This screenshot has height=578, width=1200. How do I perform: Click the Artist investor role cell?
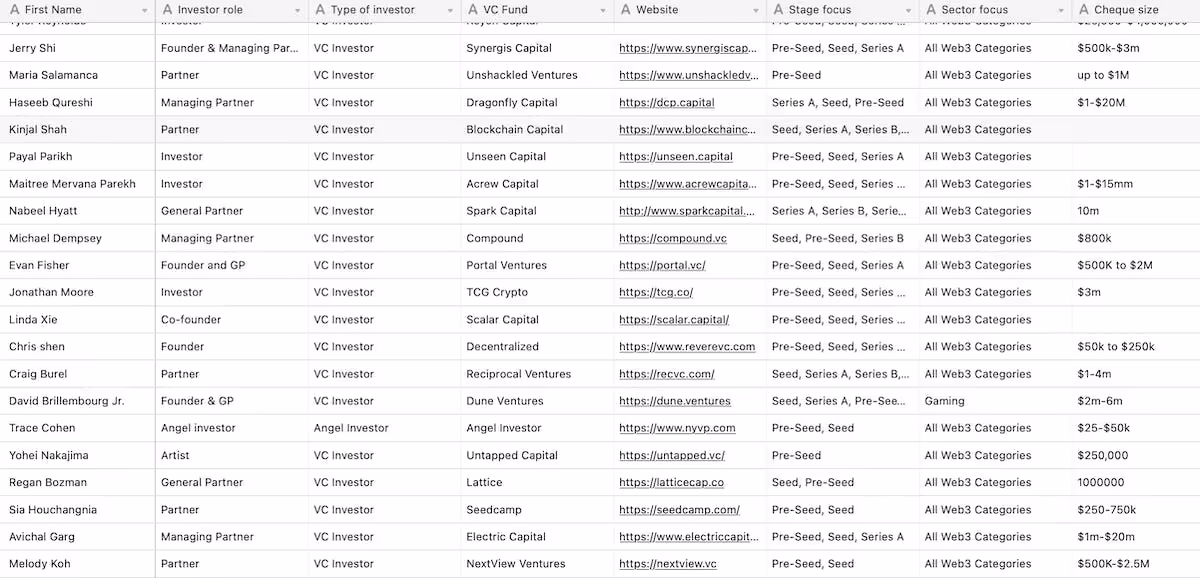tap(232, 455)
